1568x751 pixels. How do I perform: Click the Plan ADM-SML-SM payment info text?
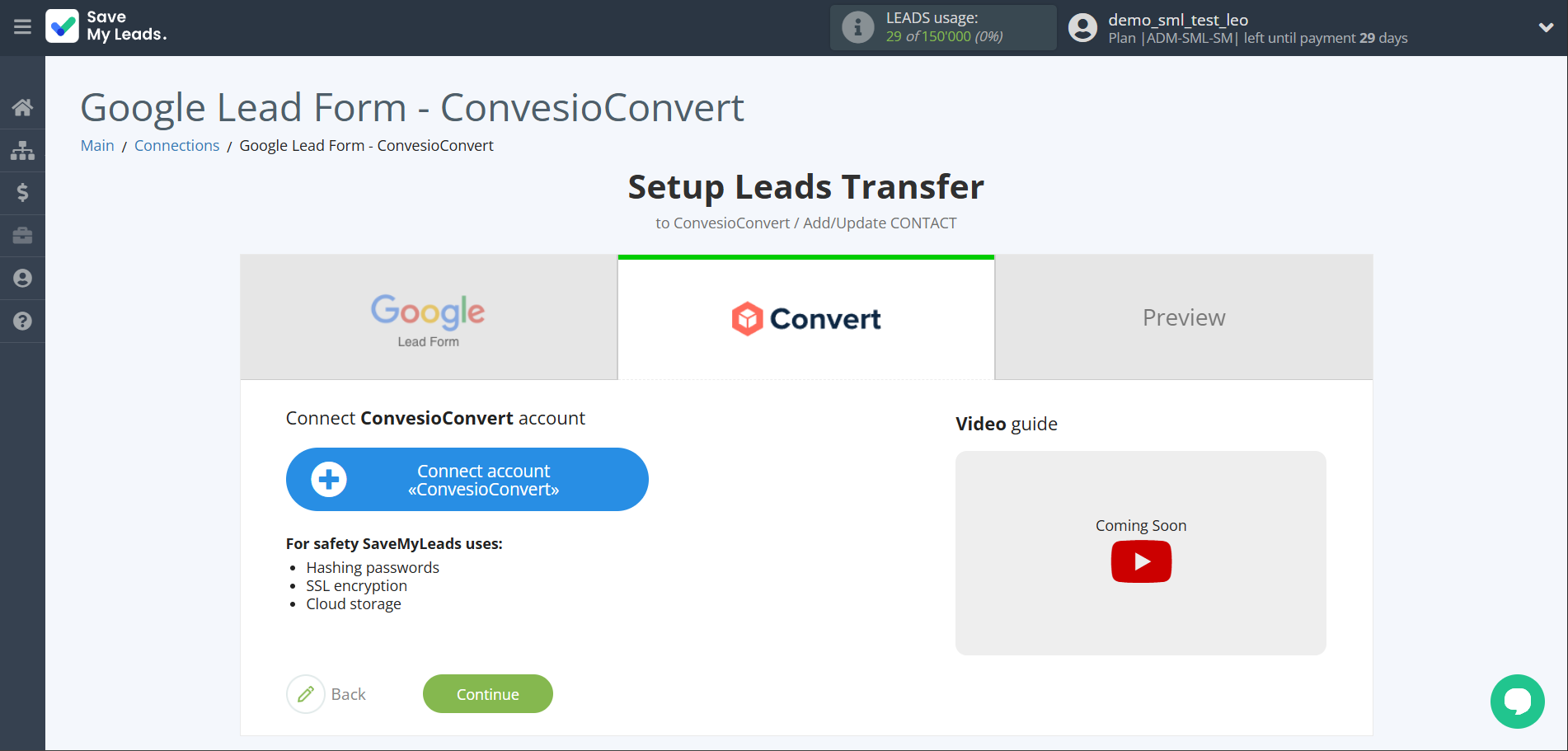[x=1258, y=39]
